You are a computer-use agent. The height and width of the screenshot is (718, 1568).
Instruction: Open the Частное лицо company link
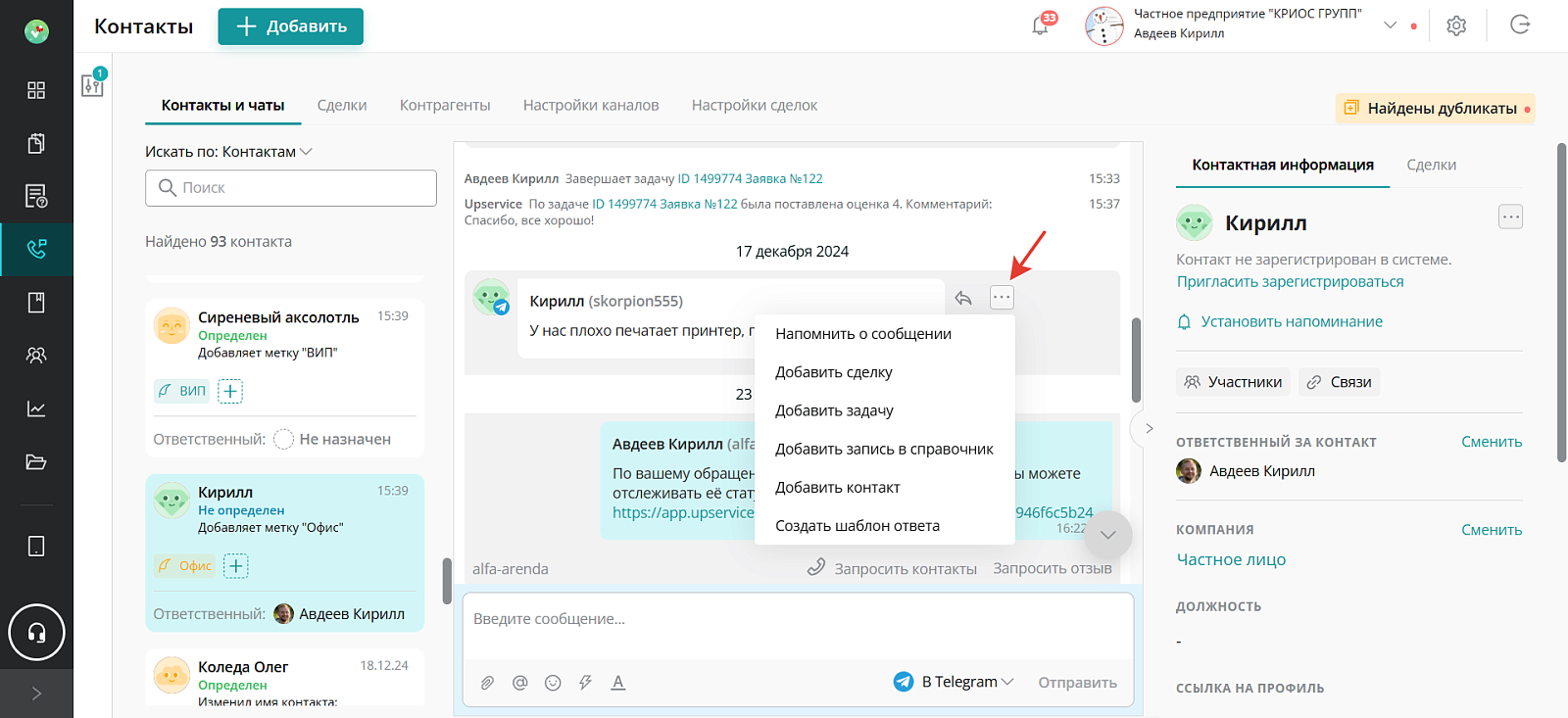point(1231,559)
